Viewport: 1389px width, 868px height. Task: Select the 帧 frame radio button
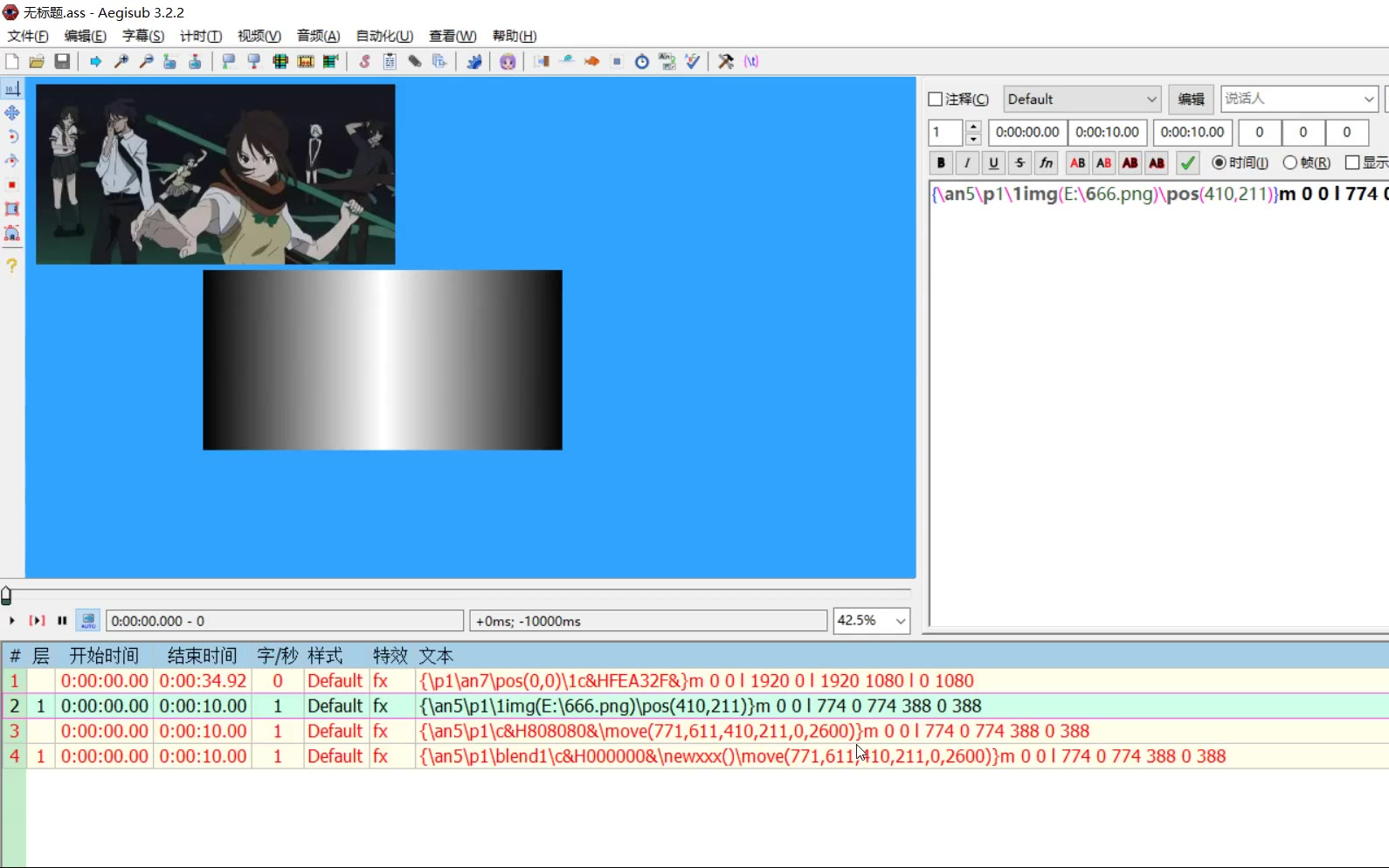point(1289,162)
